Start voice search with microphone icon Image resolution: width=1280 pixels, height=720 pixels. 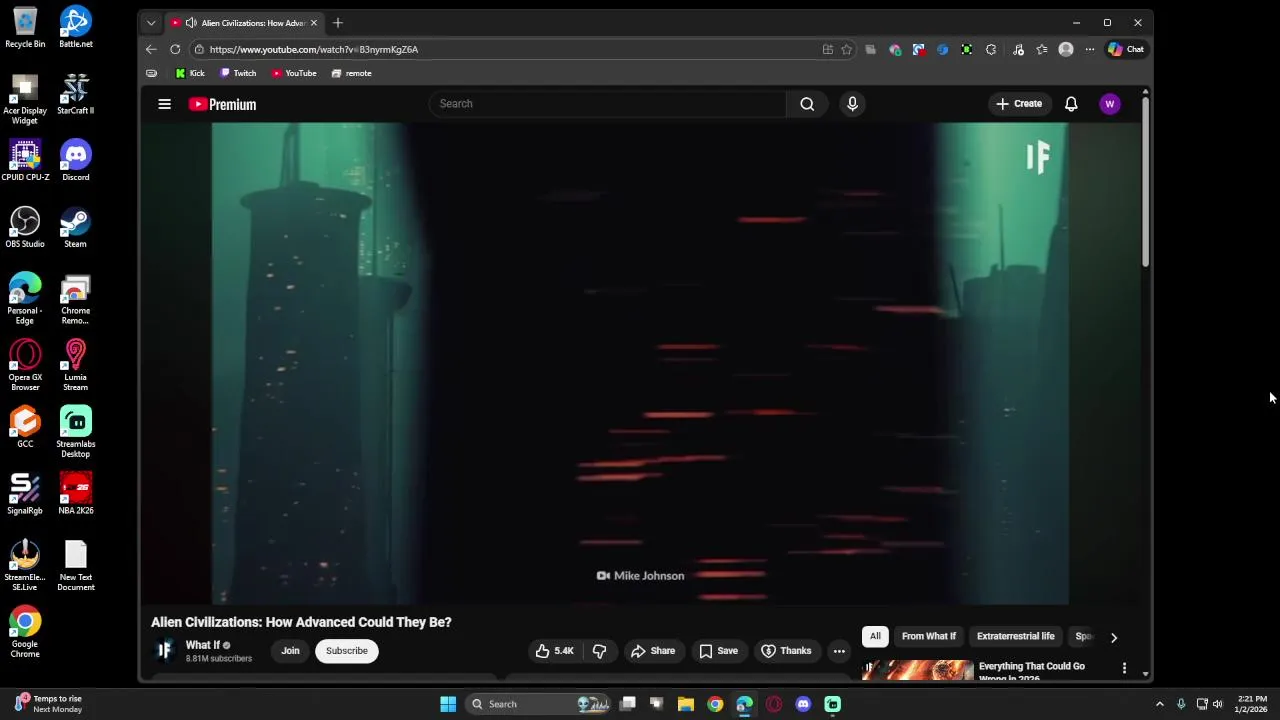852,104
